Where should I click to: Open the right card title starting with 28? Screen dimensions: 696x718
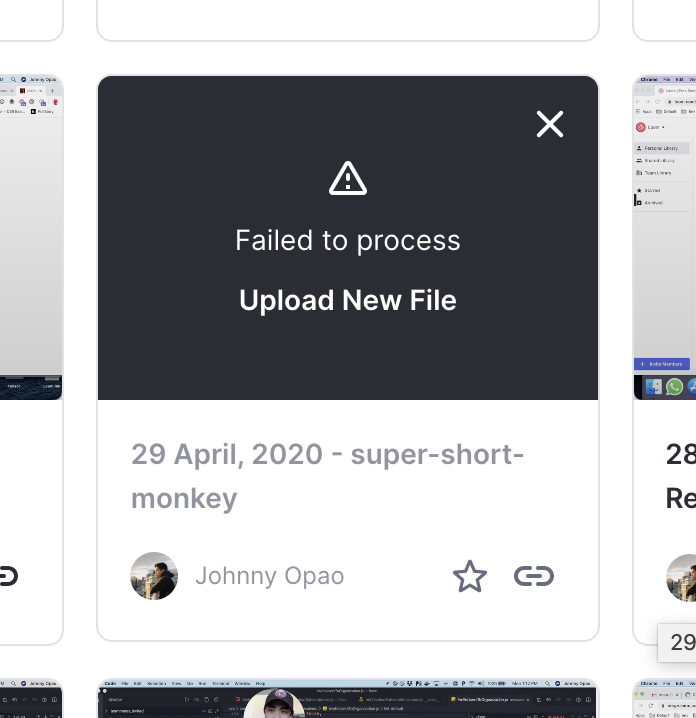[x=681, y=476]
